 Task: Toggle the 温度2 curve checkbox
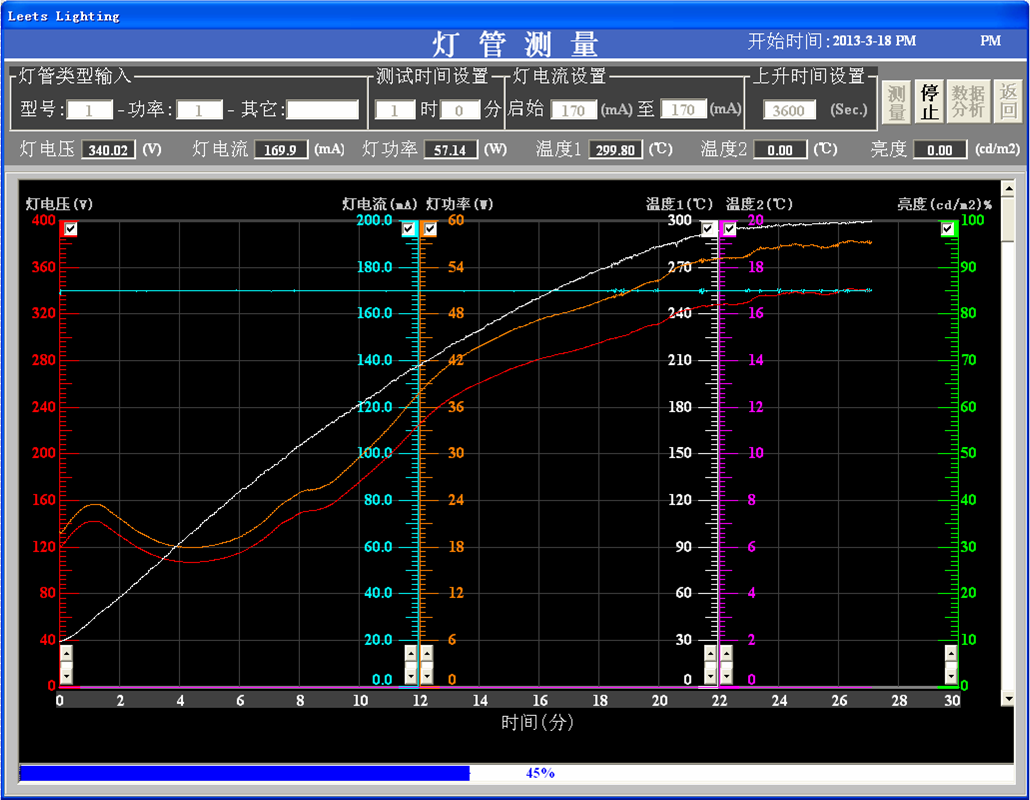click(x=729, y=229)
